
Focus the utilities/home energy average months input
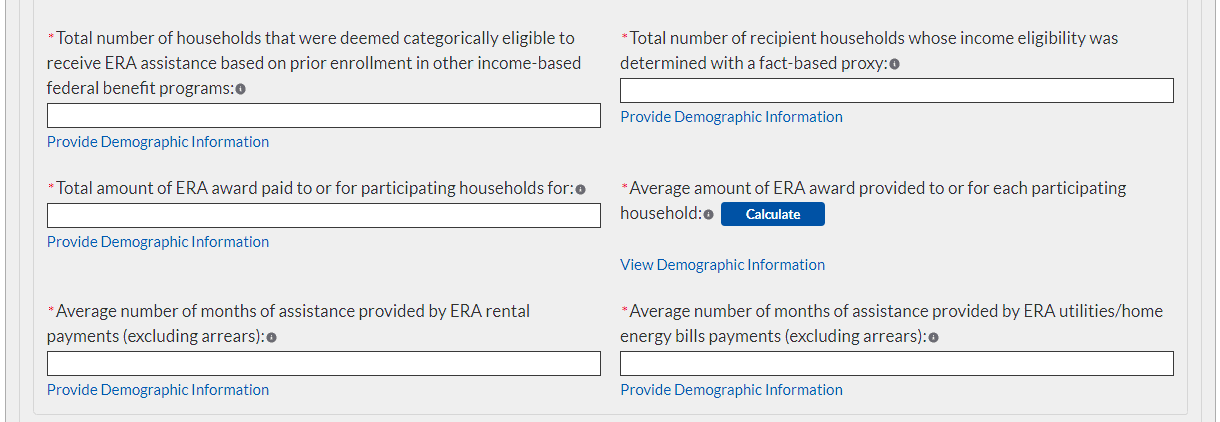pos(896,364)
